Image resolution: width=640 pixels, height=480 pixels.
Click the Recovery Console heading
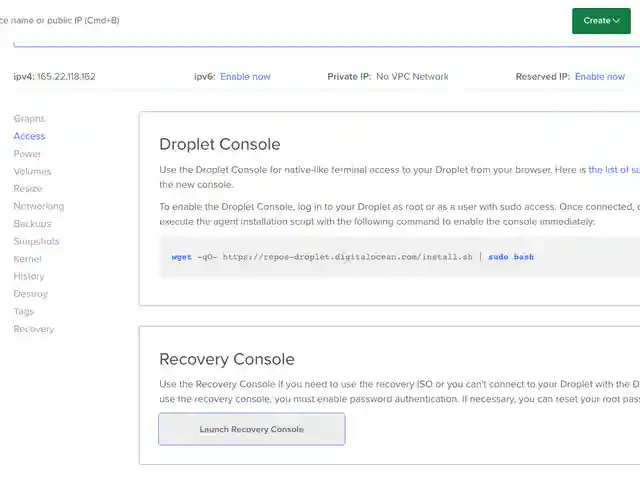[x=227, y=359]
